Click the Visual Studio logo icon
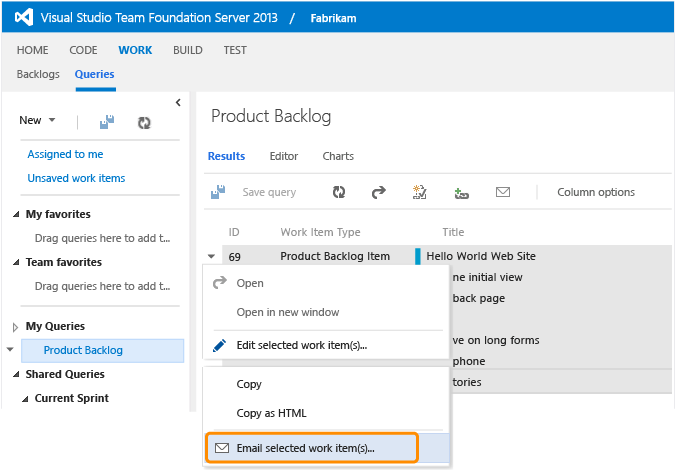 (24, 17)
